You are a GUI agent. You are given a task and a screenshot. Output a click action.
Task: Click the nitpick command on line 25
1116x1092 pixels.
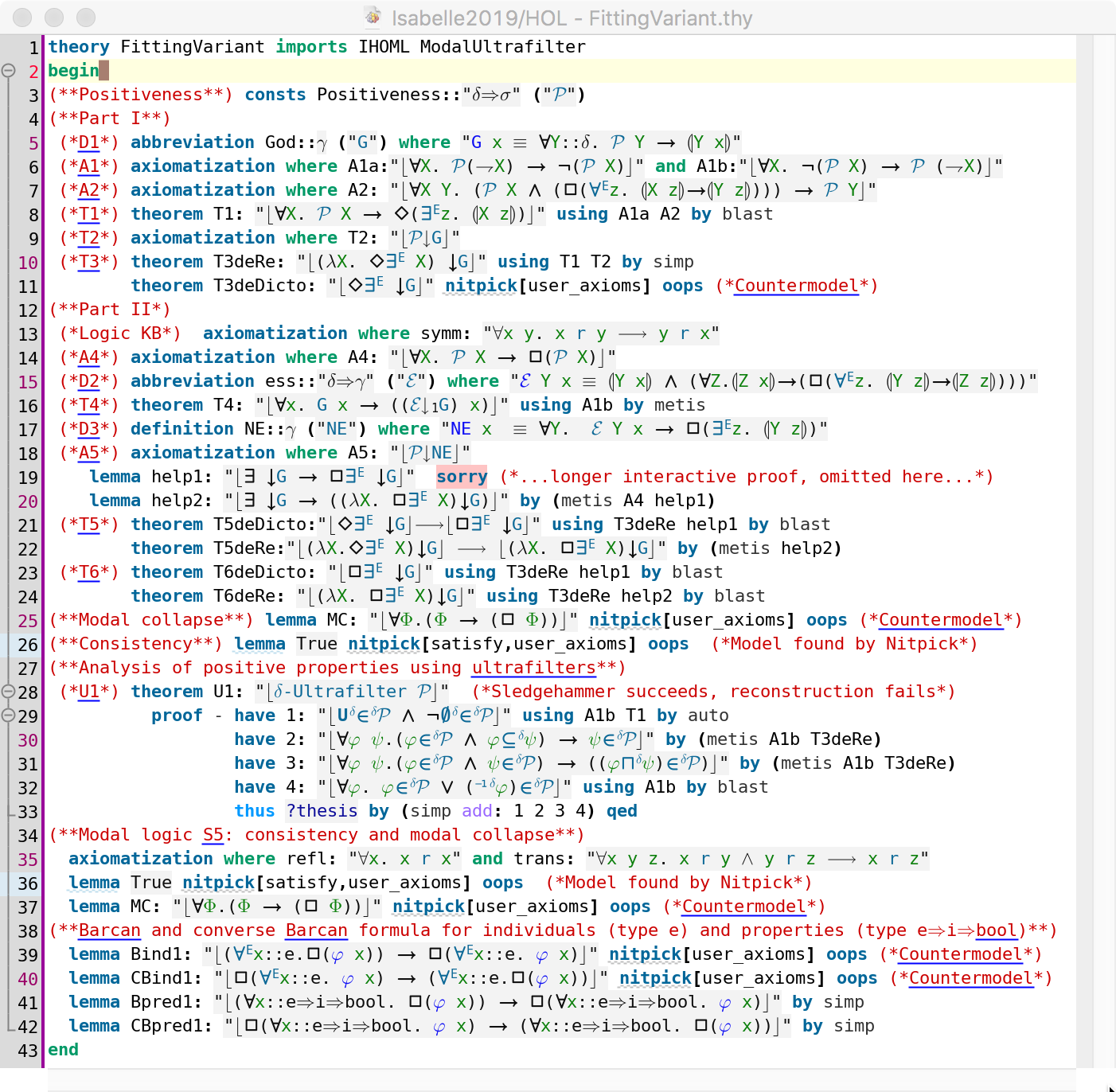tap(625, 620)
